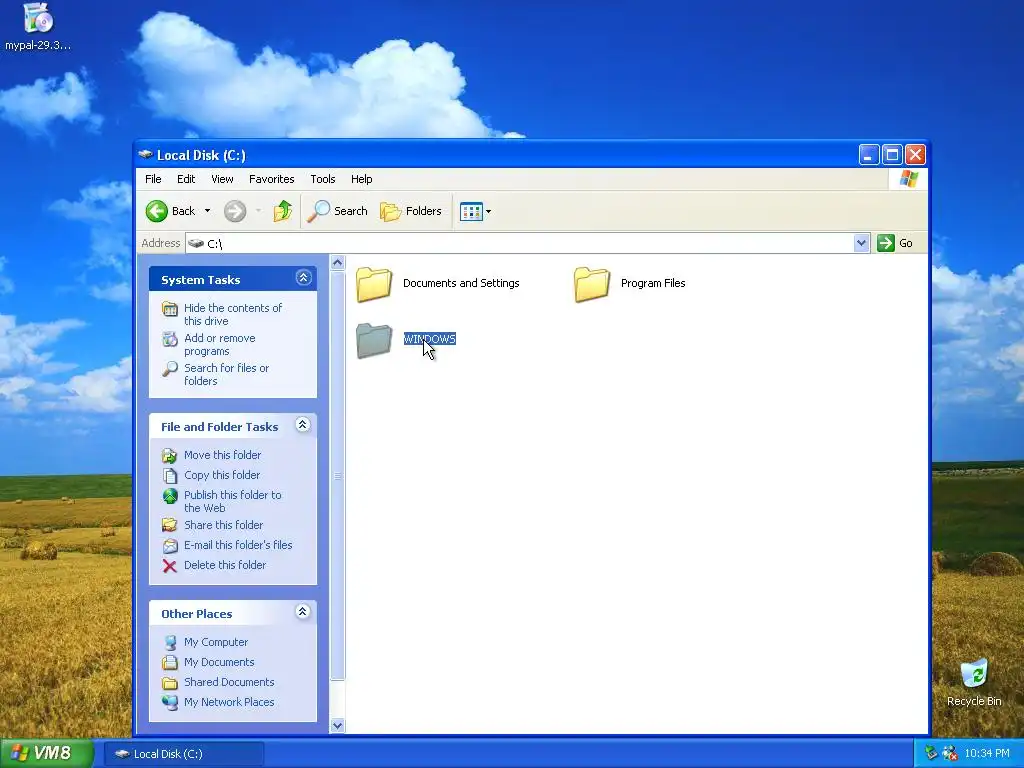Click the My Computer icon in sidebar
Viewport: 1024px width, 768px height.
(x=170, y=643)
